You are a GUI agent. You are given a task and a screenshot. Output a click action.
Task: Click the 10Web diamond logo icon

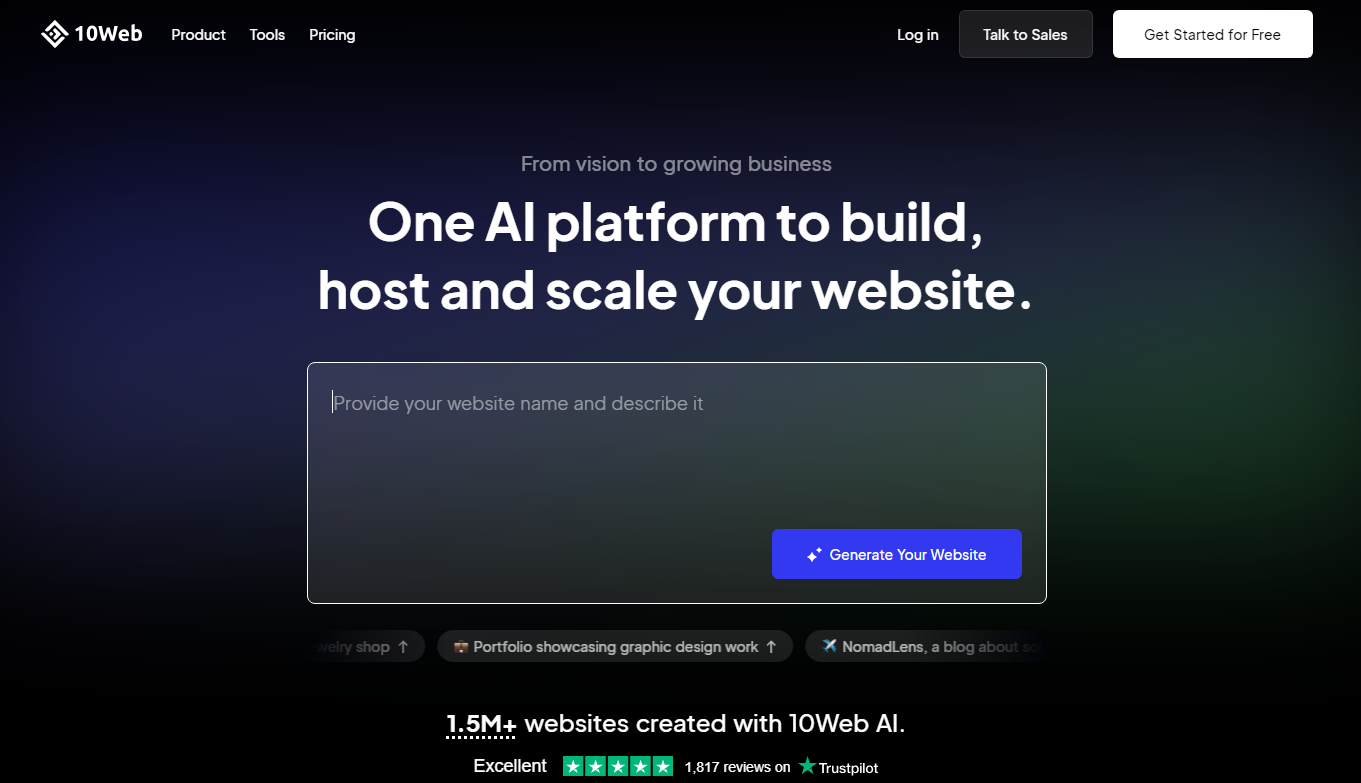[54, 34]
